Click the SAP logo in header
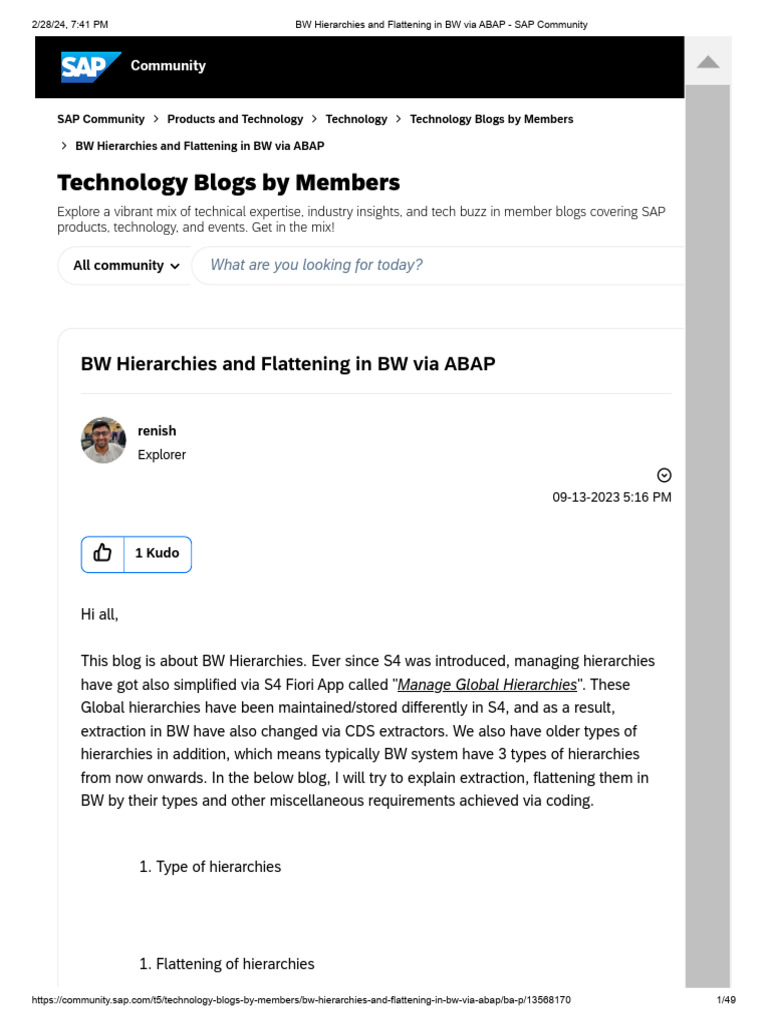Viewport: 768px width, 1024px height. click(90, 67)
